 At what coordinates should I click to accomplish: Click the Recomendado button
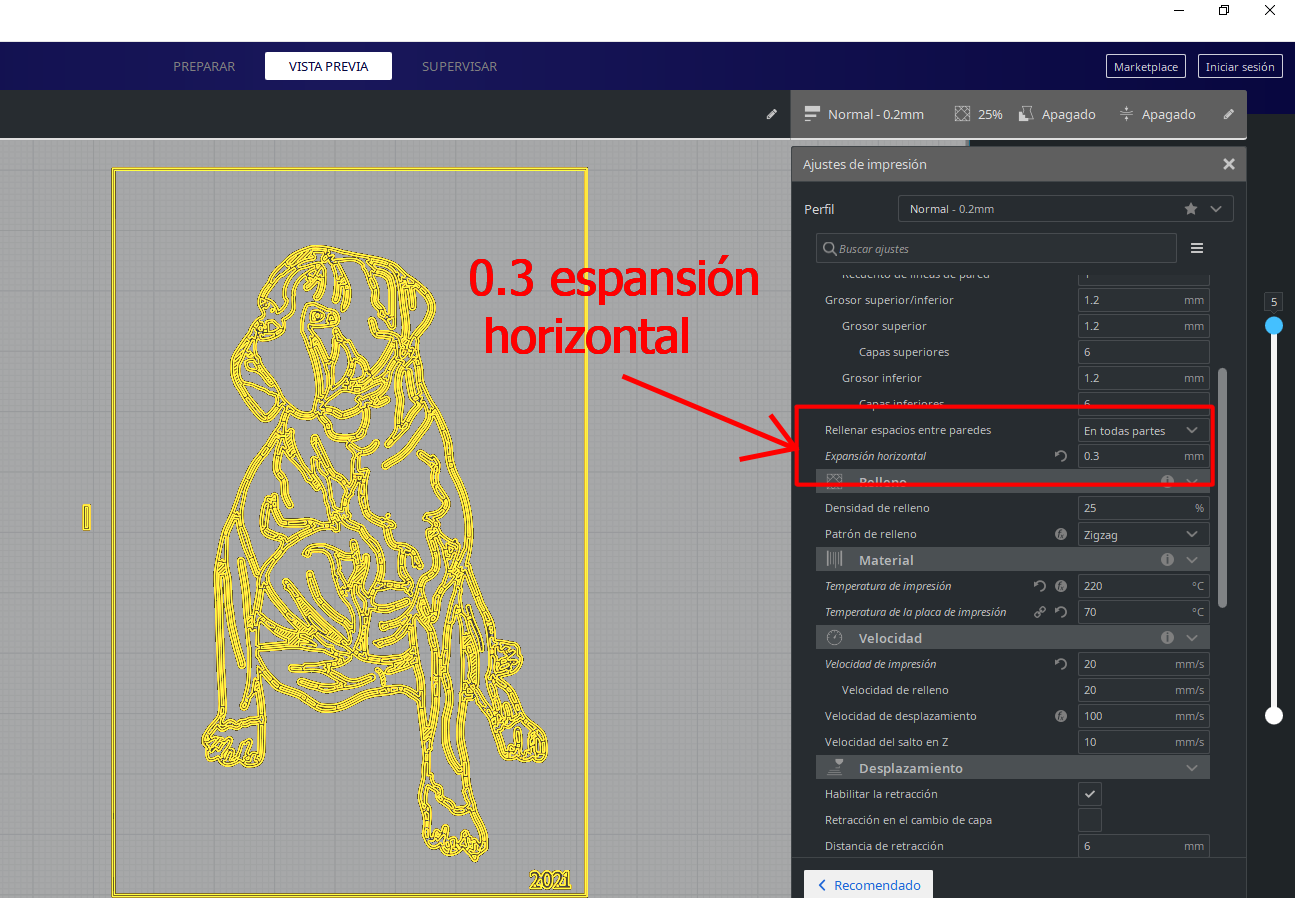pos(868,884)
